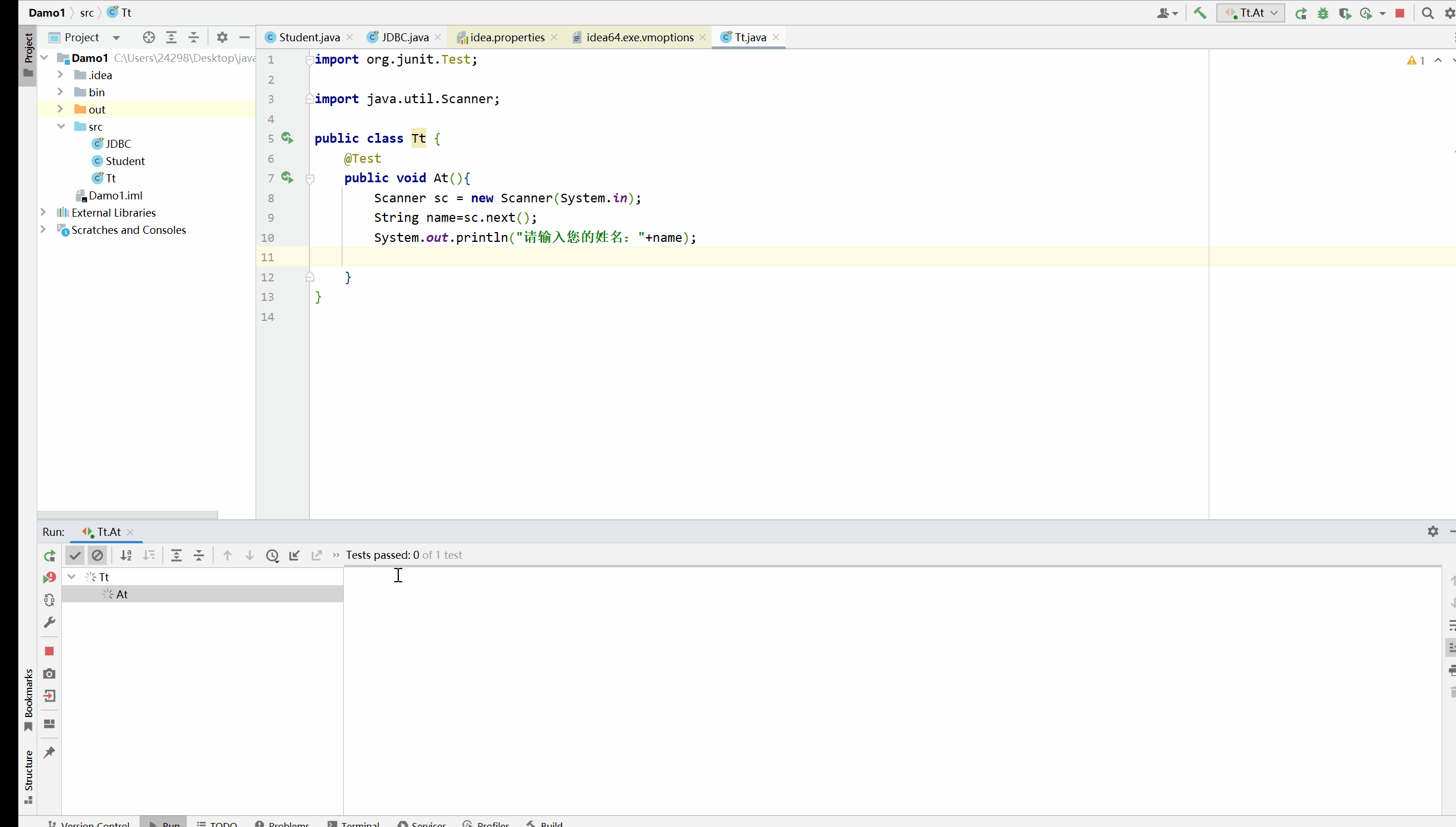The width and height of the screenshot is (1456, 827).
Task: Click the Debug bug icon in toolbar
Action: tap(1322, 13)
